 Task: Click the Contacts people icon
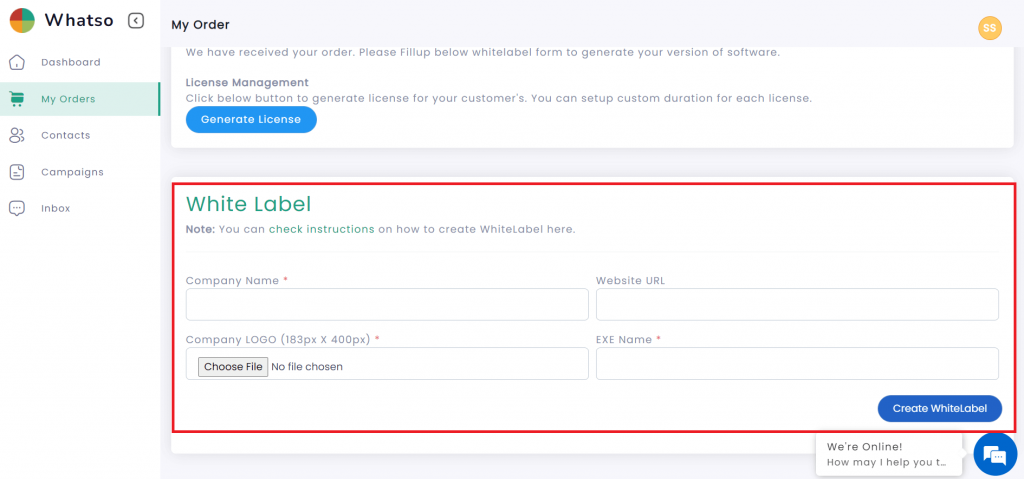click(17, 135)
